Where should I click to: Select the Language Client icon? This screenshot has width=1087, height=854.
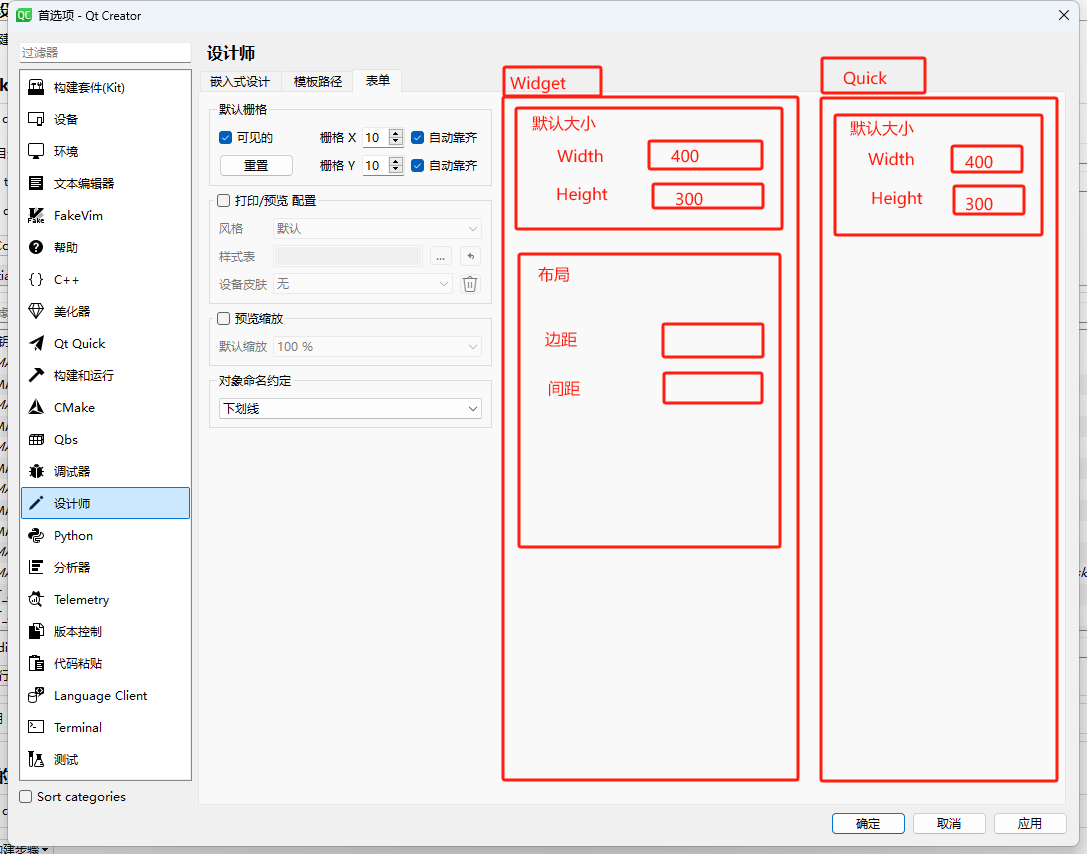[36, 695]
